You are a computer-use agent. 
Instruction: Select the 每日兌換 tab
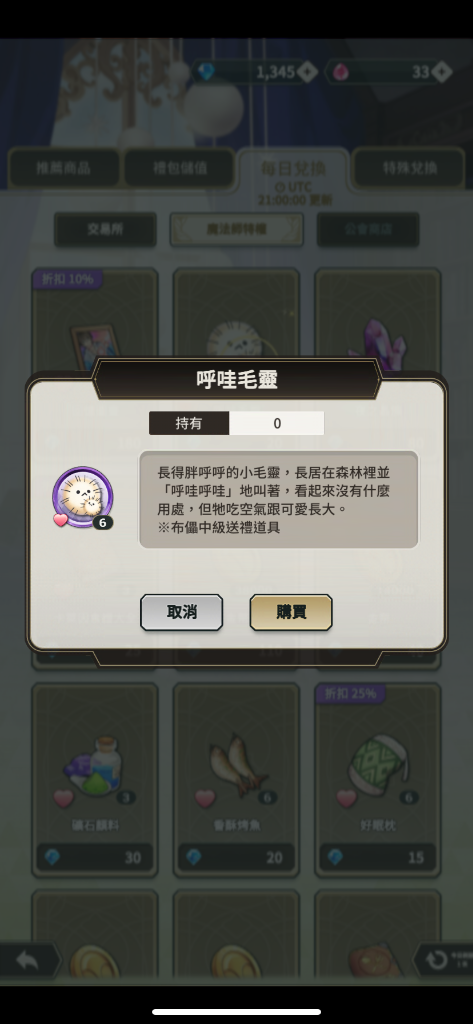pyautogui.click(x=293, y=170)
